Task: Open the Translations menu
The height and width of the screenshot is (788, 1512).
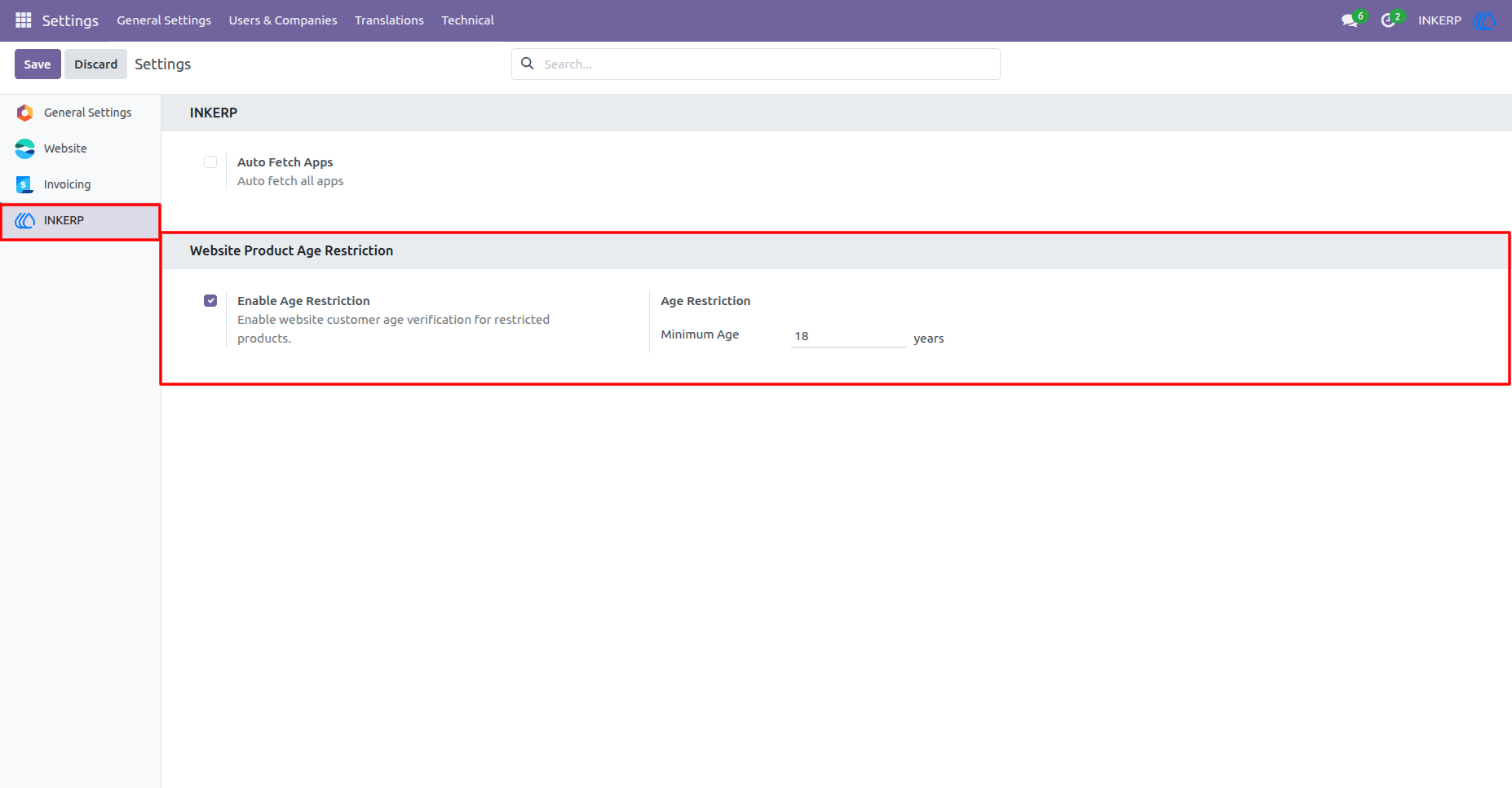Action: [x=389, y=20]
